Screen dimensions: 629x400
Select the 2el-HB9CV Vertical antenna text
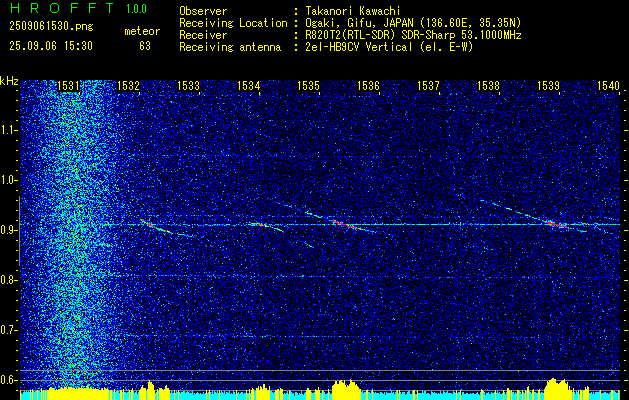coord(389,47)
